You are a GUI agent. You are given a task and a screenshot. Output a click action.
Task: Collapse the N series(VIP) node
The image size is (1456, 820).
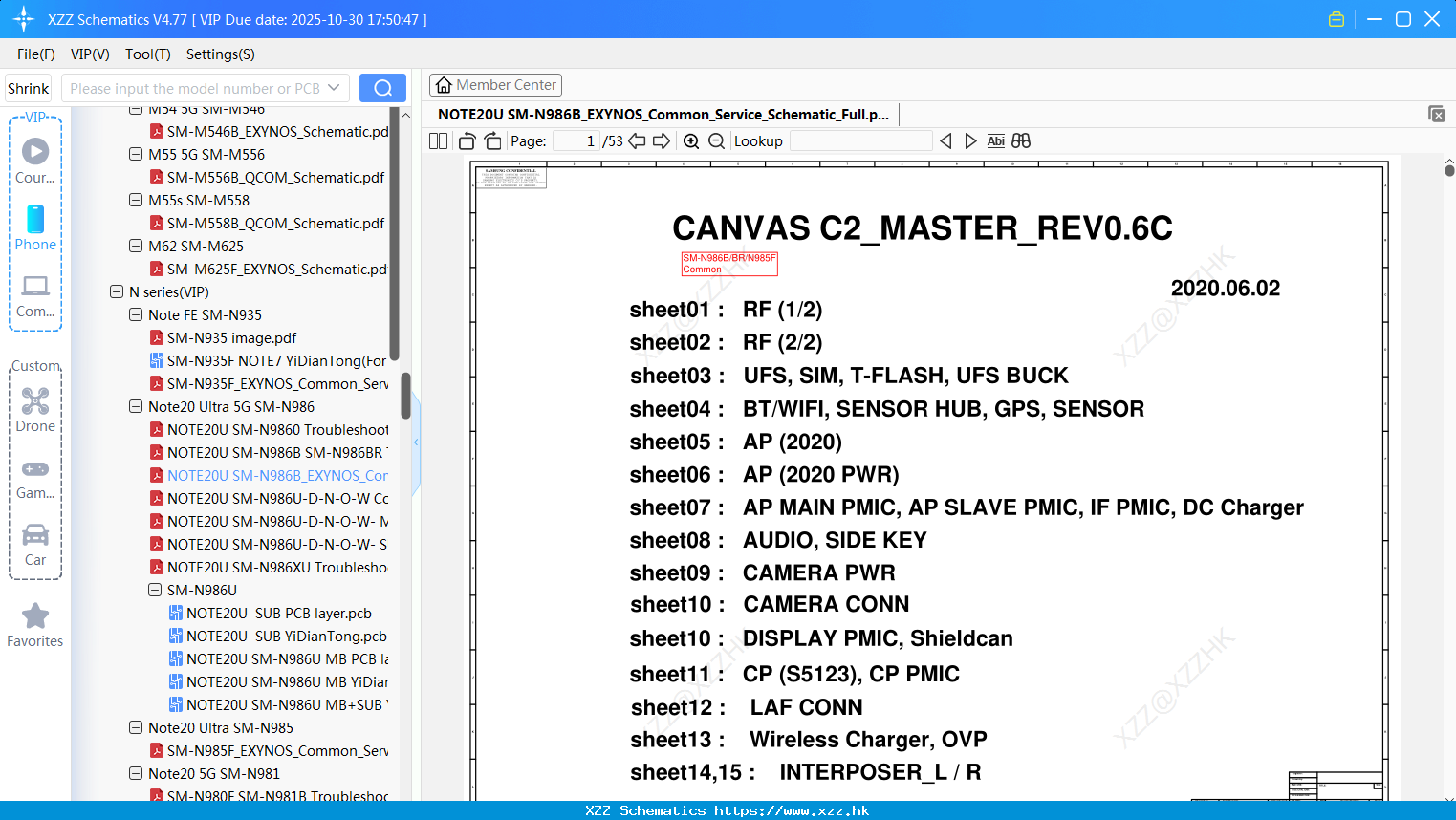[117, 291]
